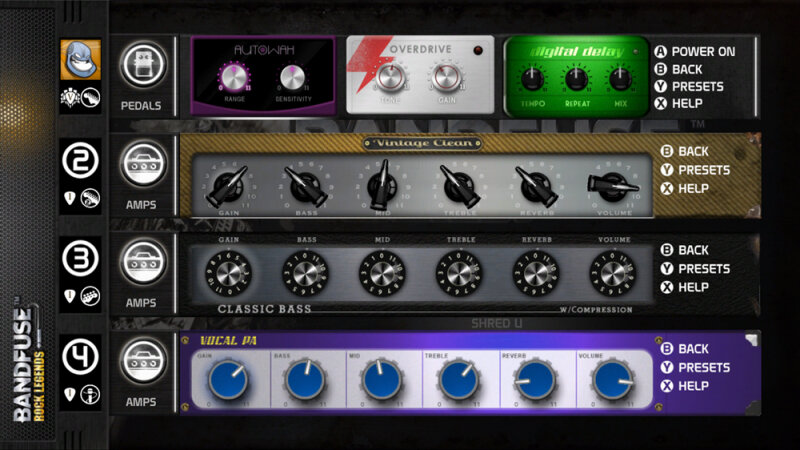
Task: Click the Vocal PA Reverb knob
Action: 535,380
